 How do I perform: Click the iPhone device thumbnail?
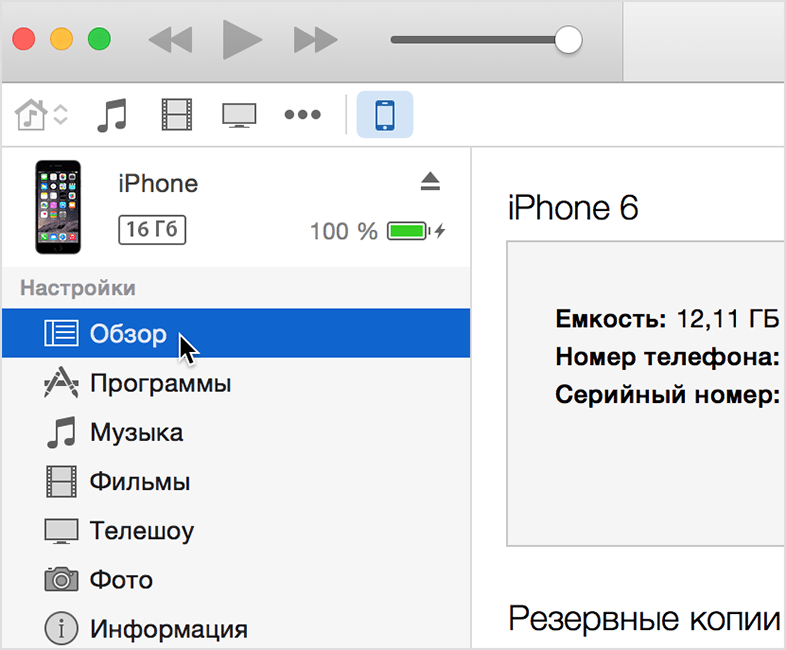point(58,207)
